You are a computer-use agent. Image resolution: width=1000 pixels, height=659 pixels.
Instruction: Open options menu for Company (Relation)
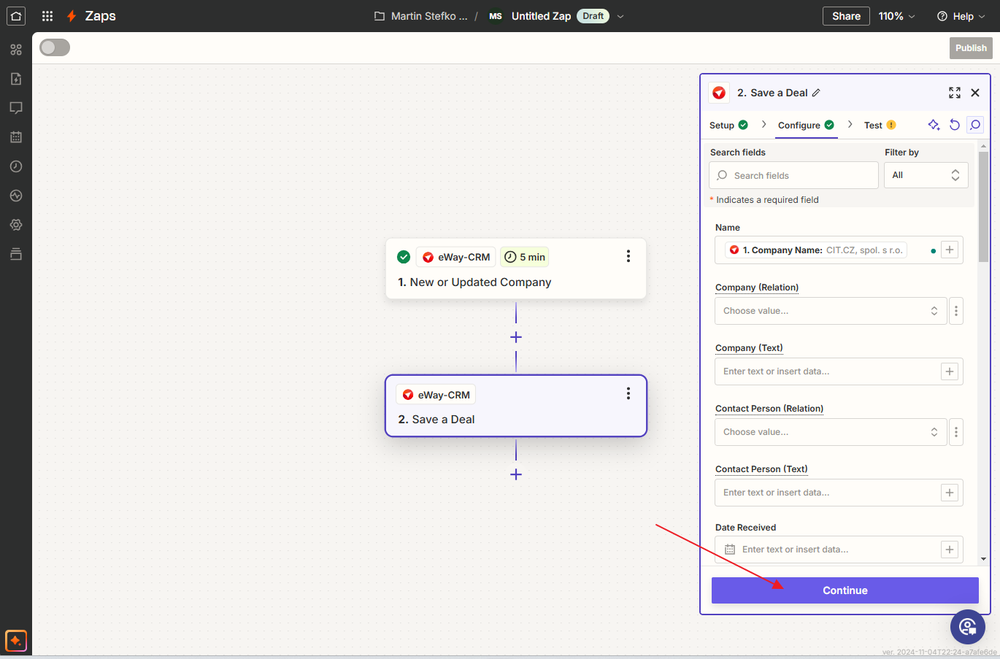coord(956,311)
